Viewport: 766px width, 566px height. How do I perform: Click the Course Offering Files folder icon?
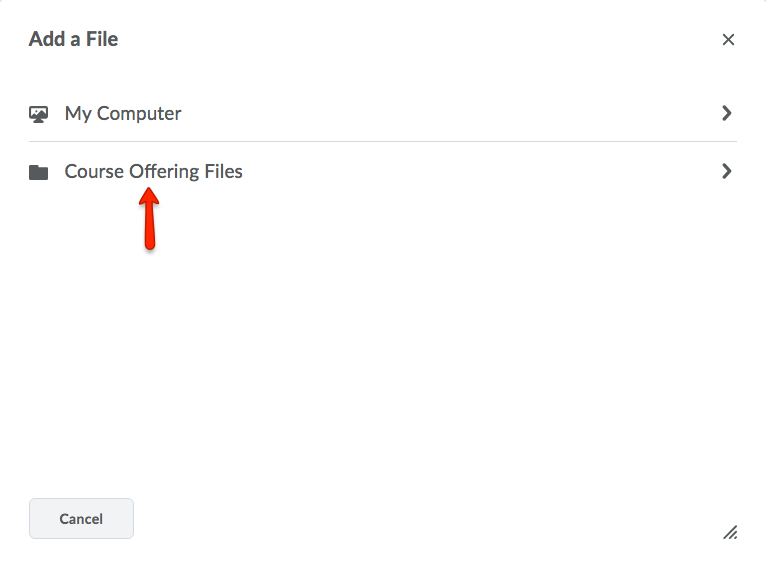tap(39, 172)
